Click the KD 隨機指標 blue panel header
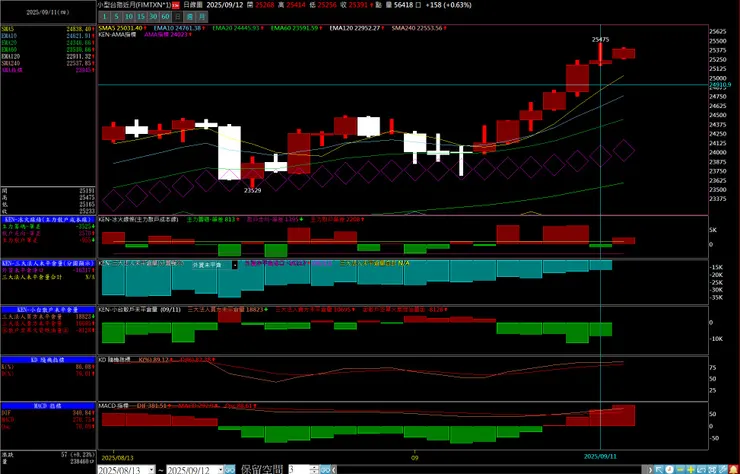740x474 pixels. point(48,360)
